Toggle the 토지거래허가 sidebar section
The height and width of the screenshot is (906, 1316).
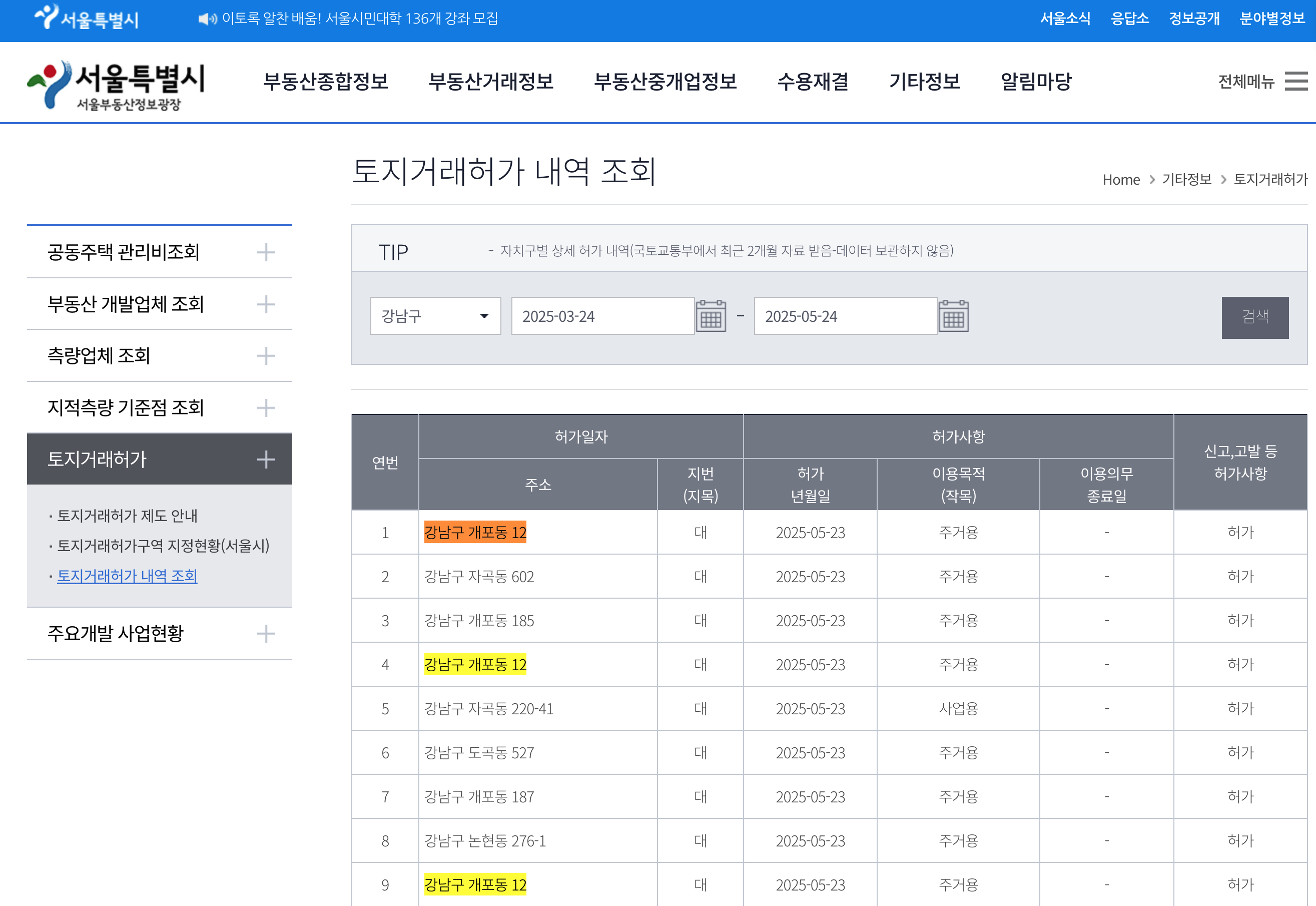click(x=266, y=459)
